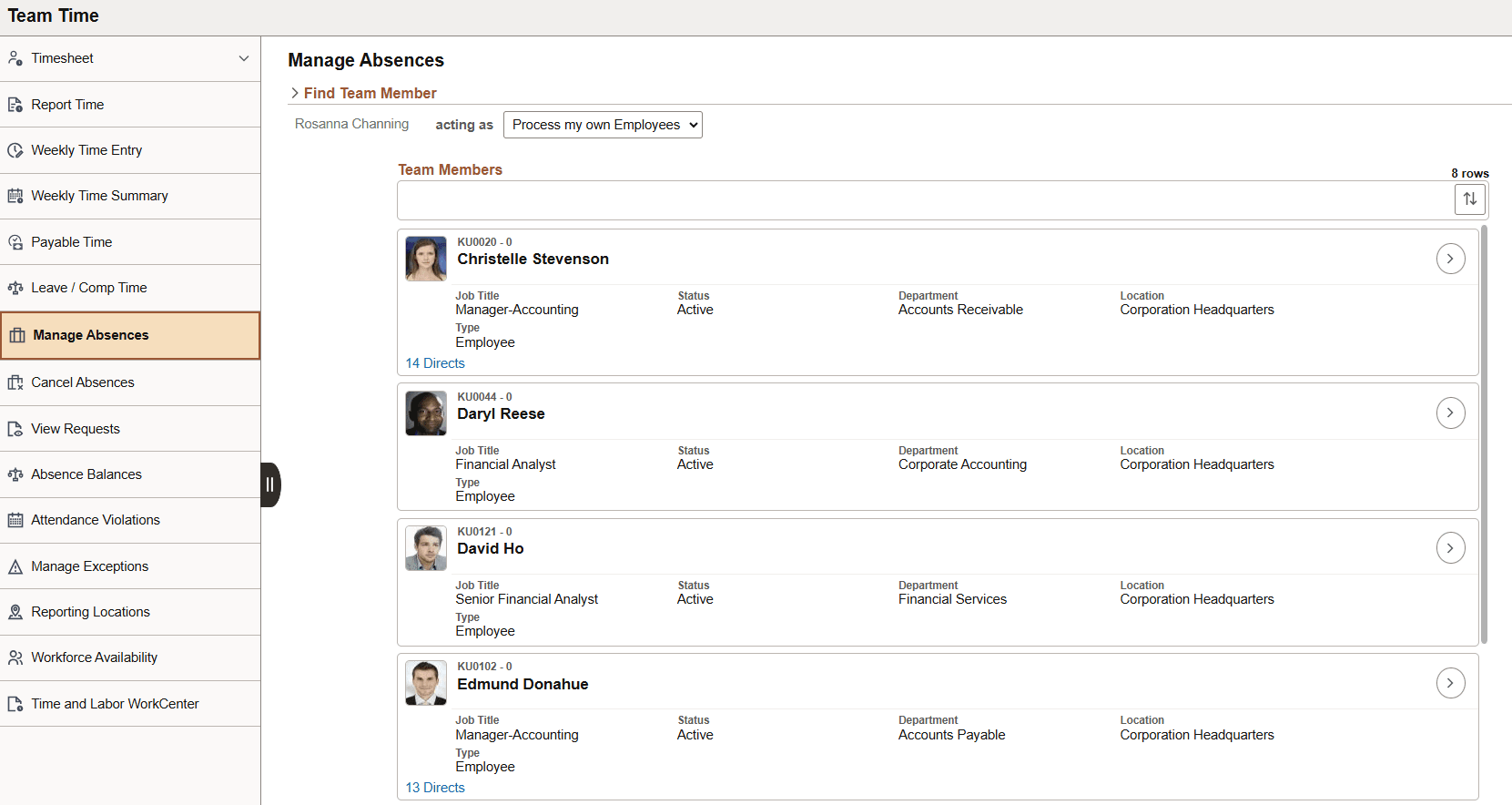Click the Financial Services department text
The image size is (1512, 805).
click(952, 599)
